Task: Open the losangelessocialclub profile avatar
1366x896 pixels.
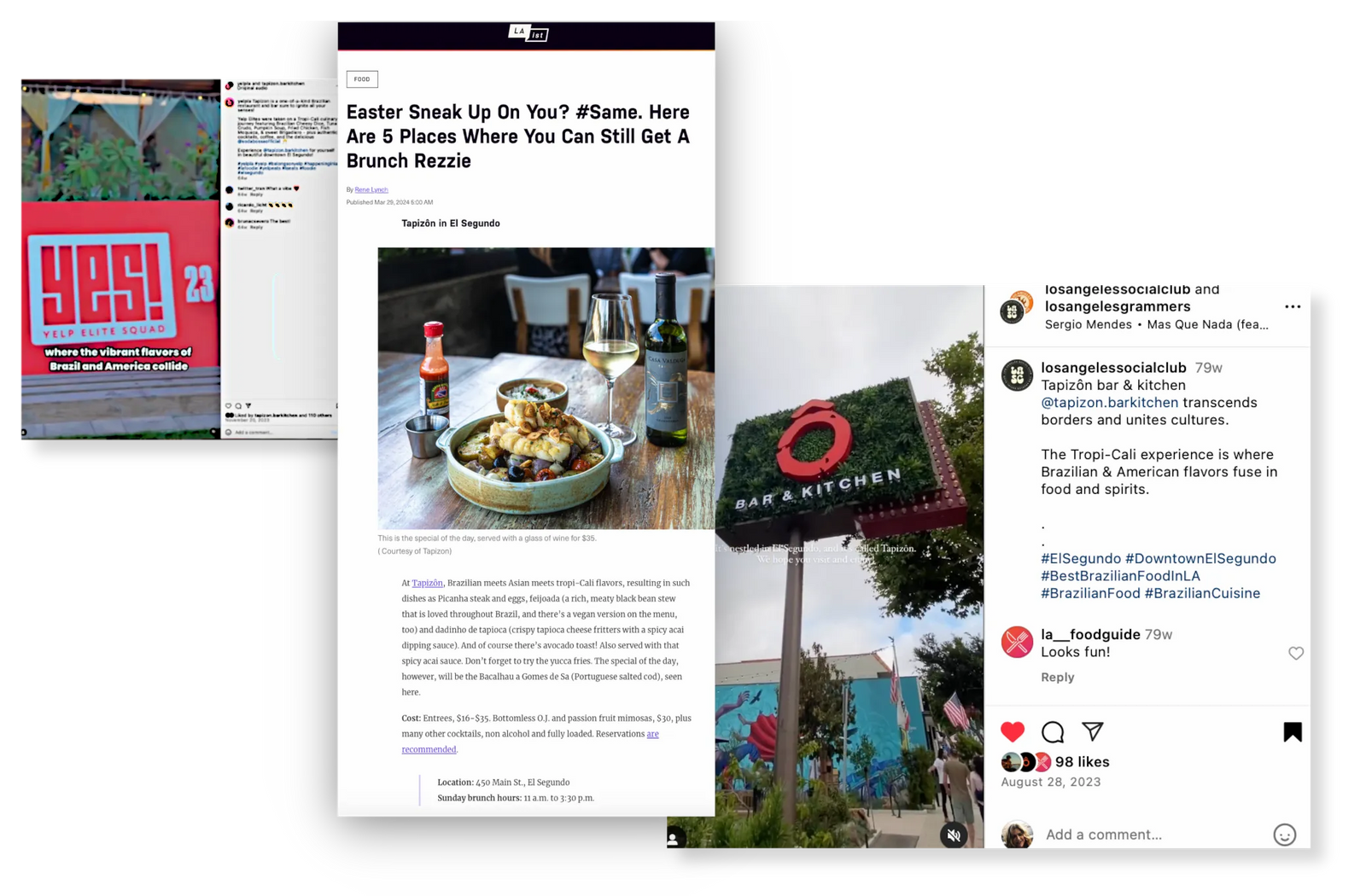Action: pos(1017,375)
